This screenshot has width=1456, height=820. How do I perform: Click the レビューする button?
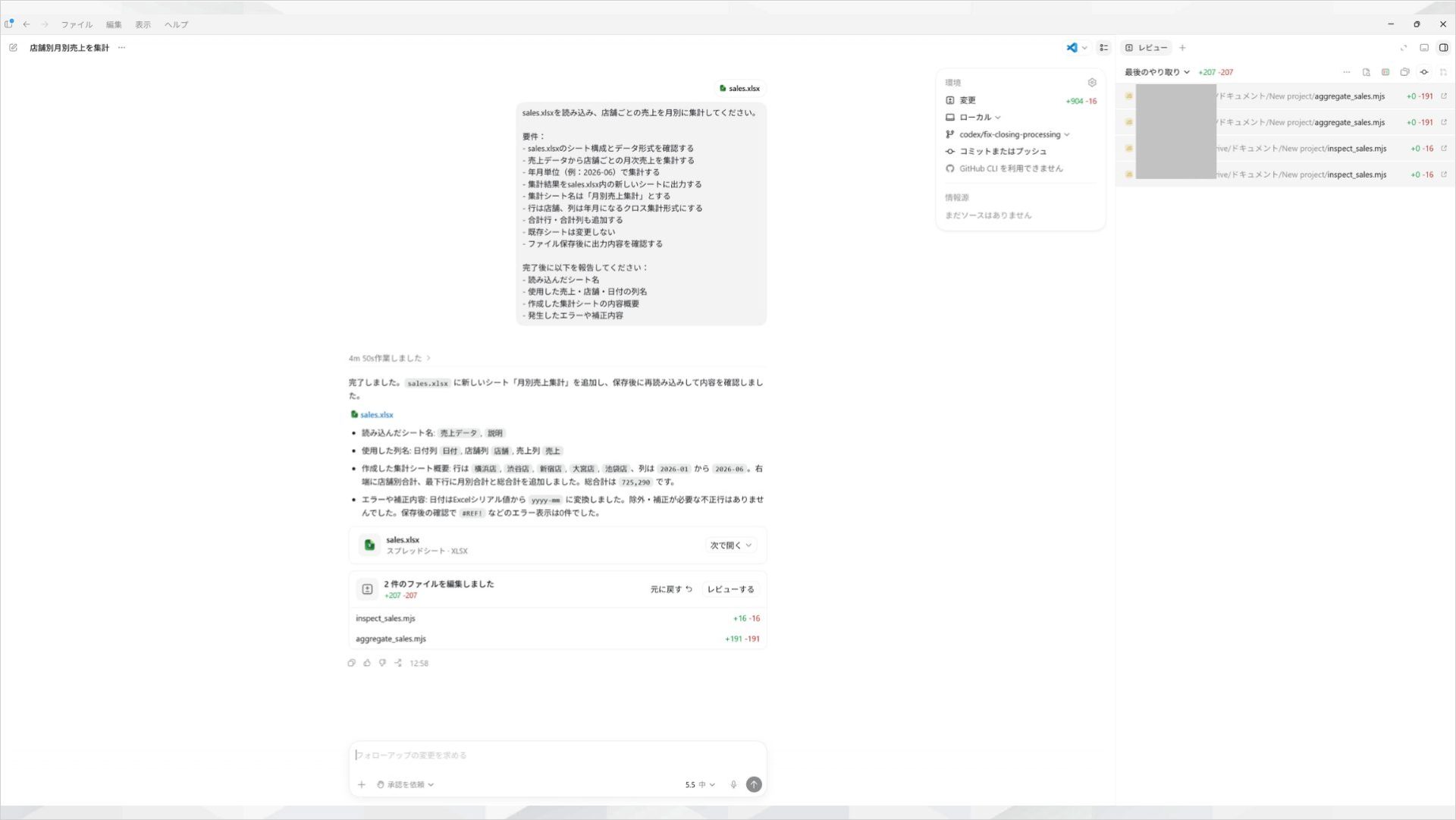coord(730,589)
